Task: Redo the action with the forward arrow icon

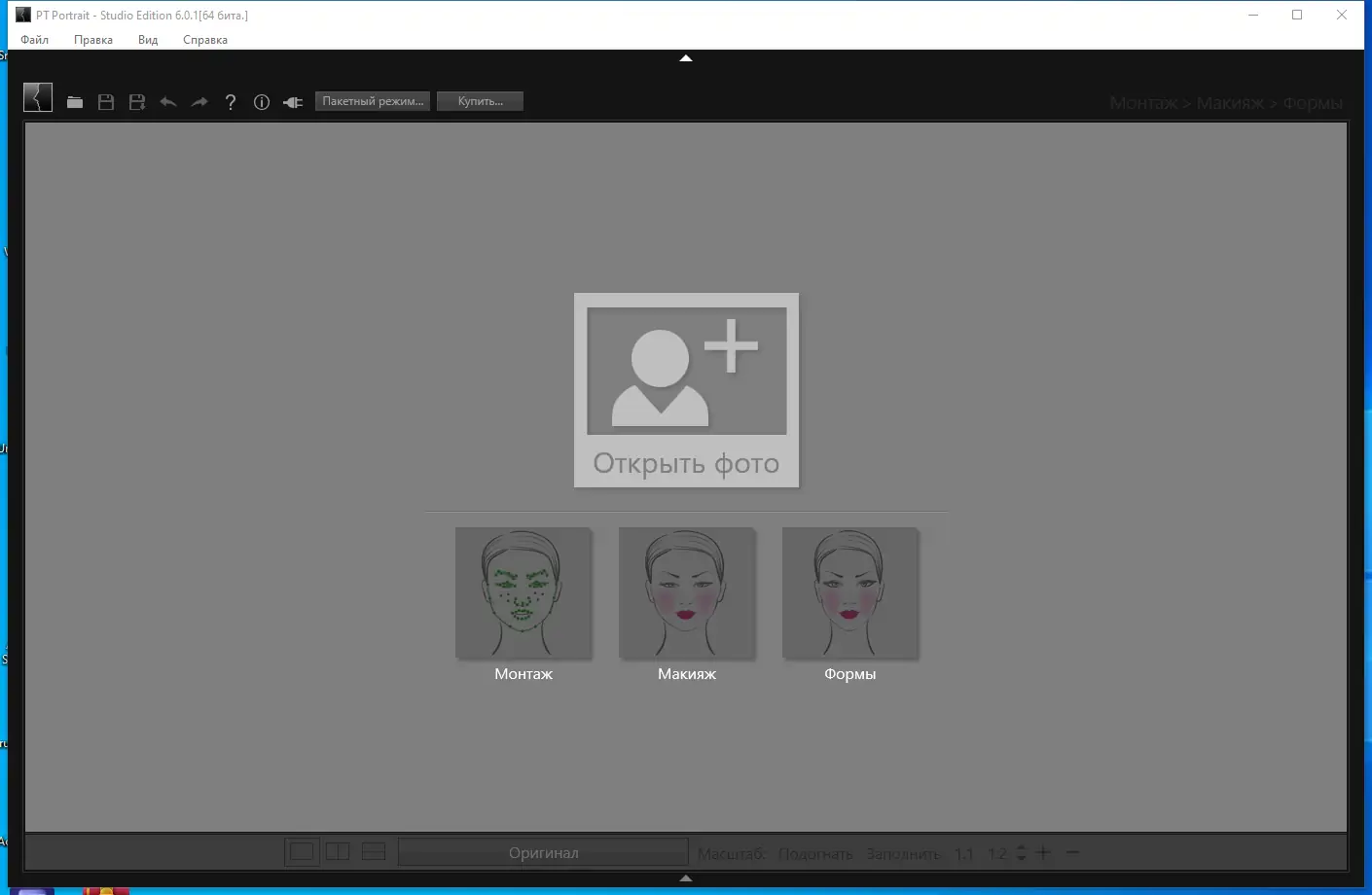Action: click(x=199, y=102)
